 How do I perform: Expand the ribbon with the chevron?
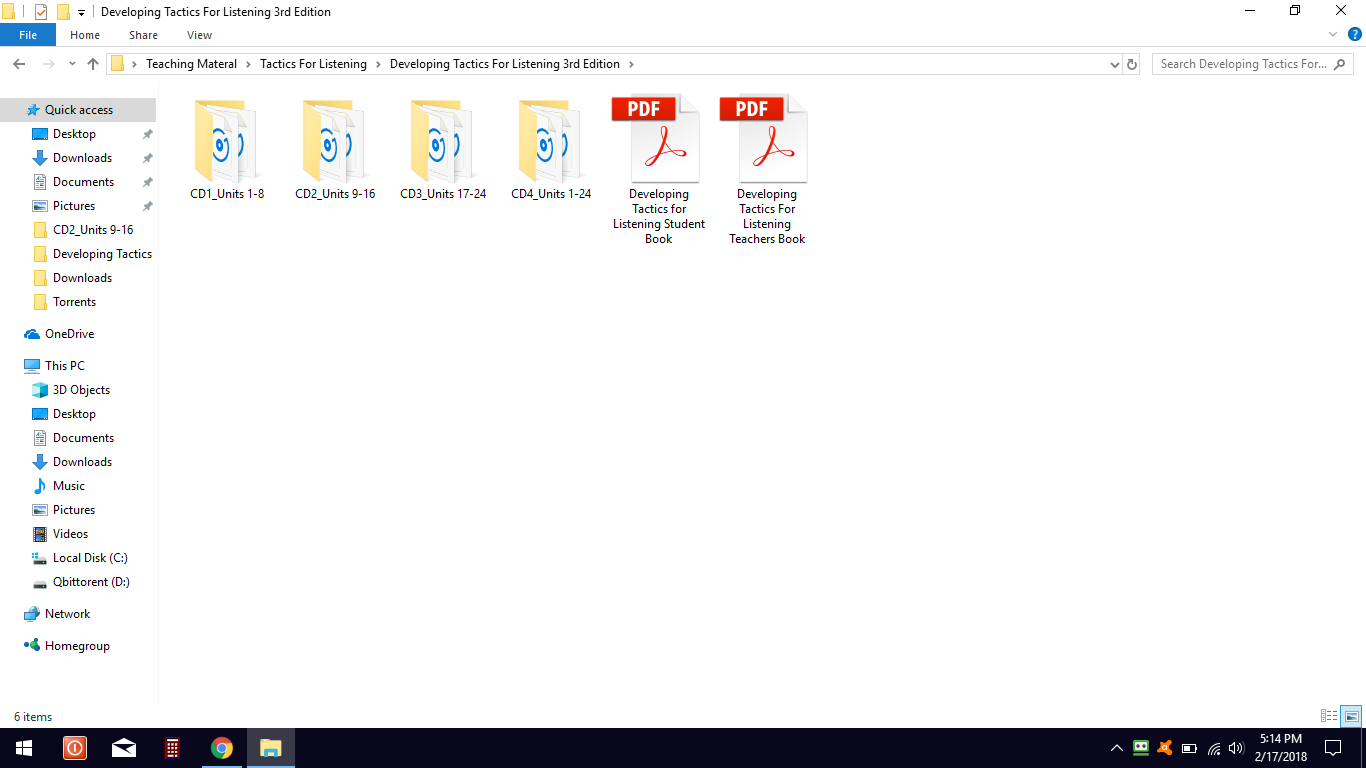tap(1333, 34)
